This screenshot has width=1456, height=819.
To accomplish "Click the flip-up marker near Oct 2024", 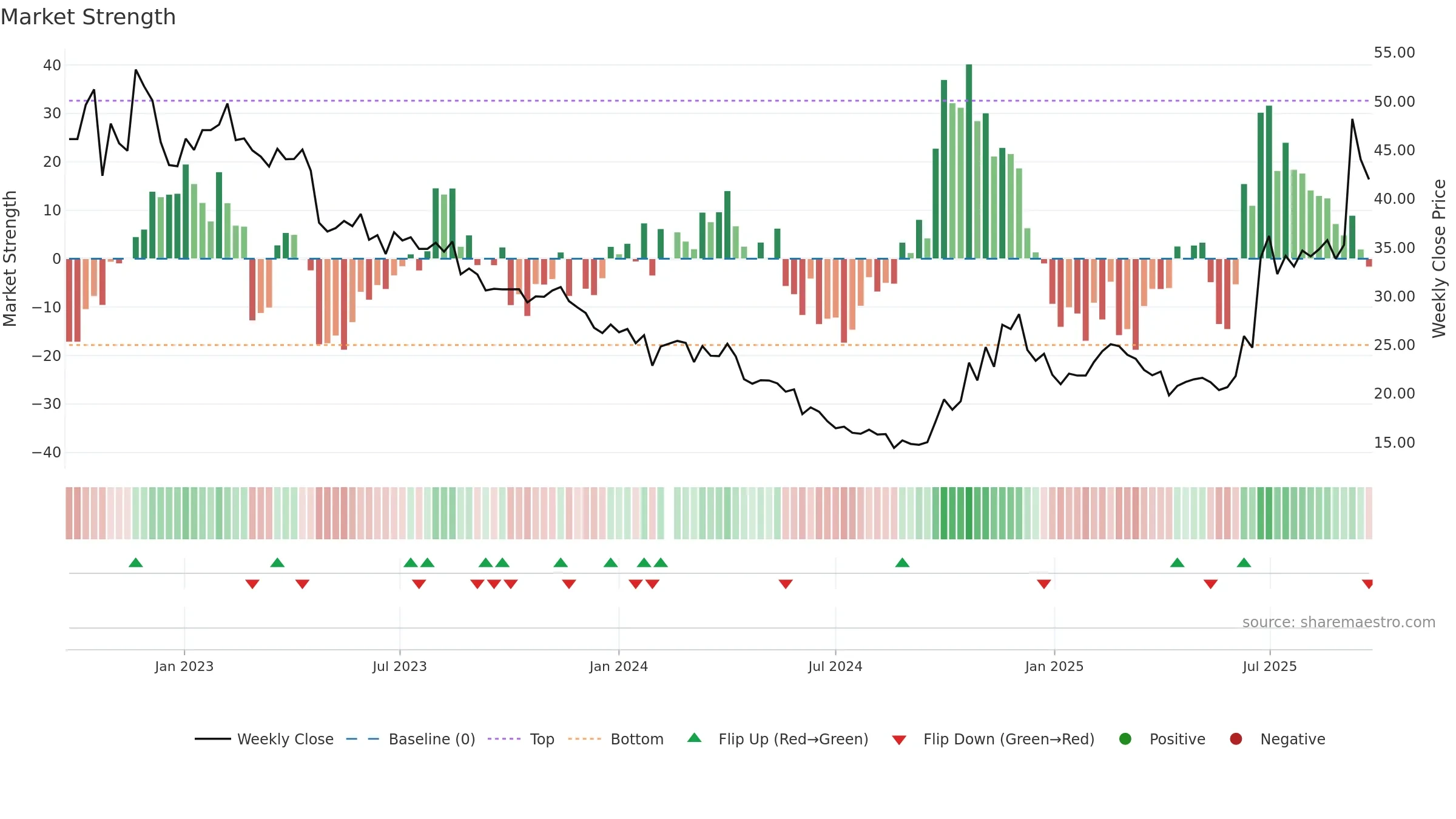I will (902, 562).
